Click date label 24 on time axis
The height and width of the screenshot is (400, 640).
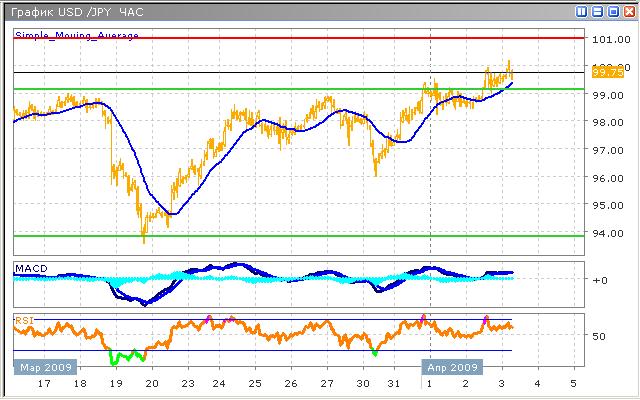pos(219,384)
